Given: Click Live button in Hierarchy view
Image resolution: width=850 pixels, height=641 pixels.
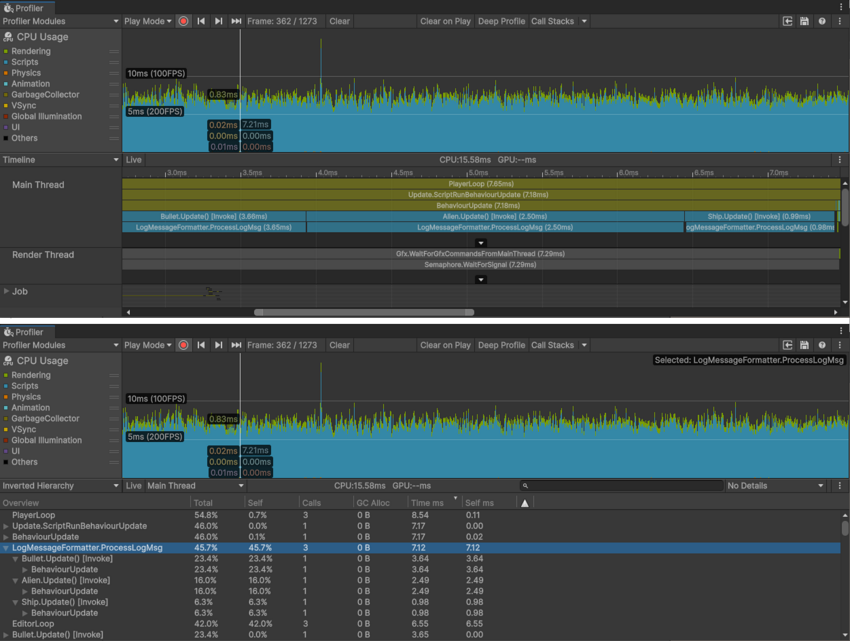Looking at the screenshot, I should [x=134, y=486].
